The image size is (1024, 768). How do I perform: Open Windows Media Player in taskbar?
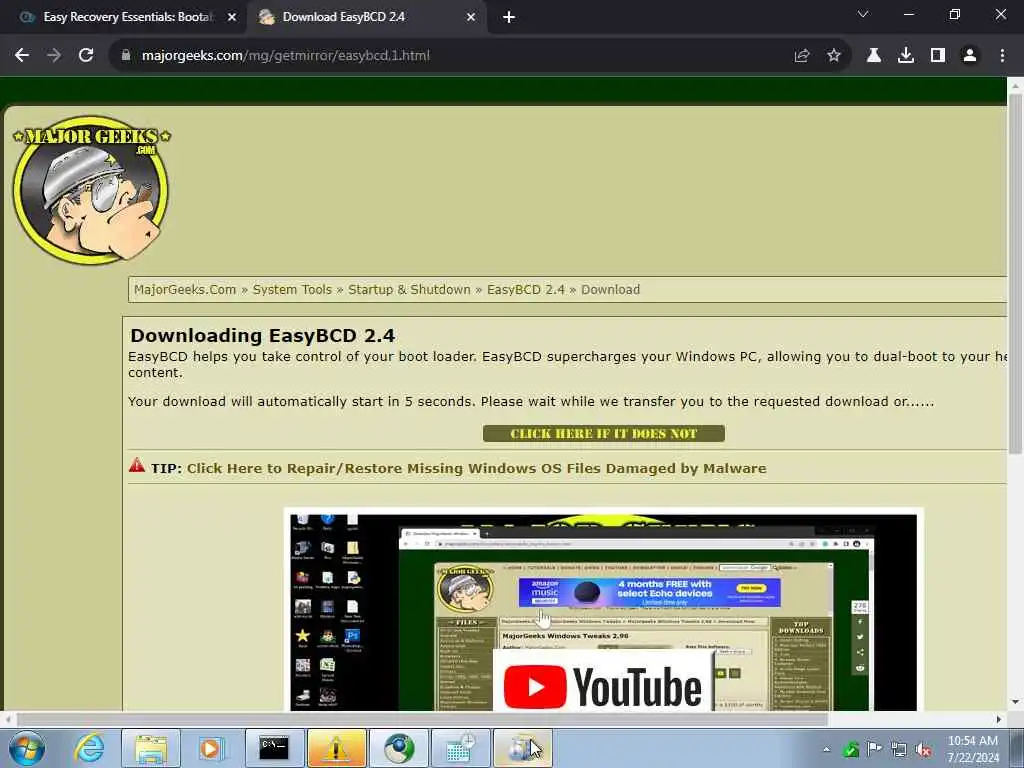[x=210, y=748]
